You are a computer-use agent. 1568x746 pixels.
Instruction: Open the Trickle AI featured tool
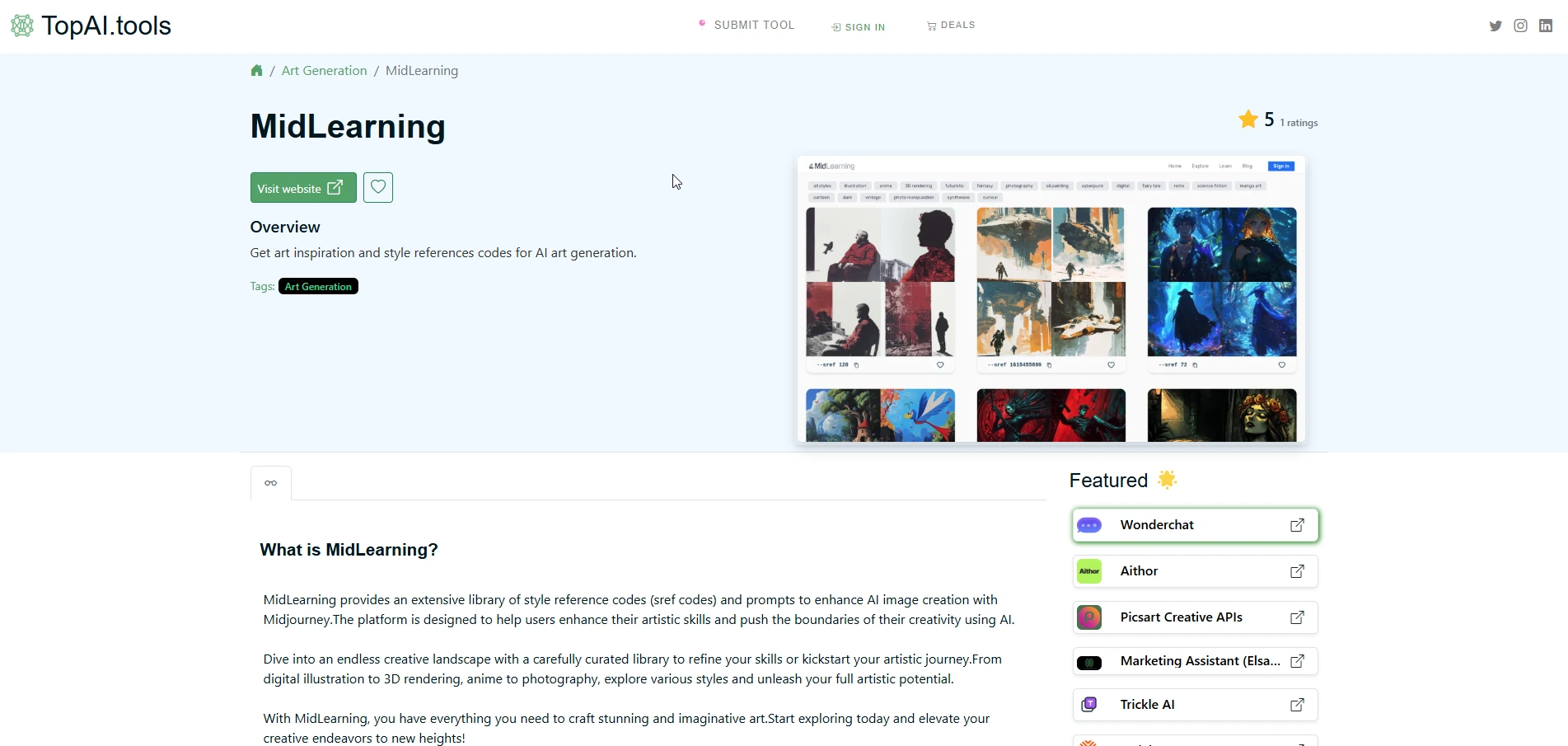pos(1195,705)
